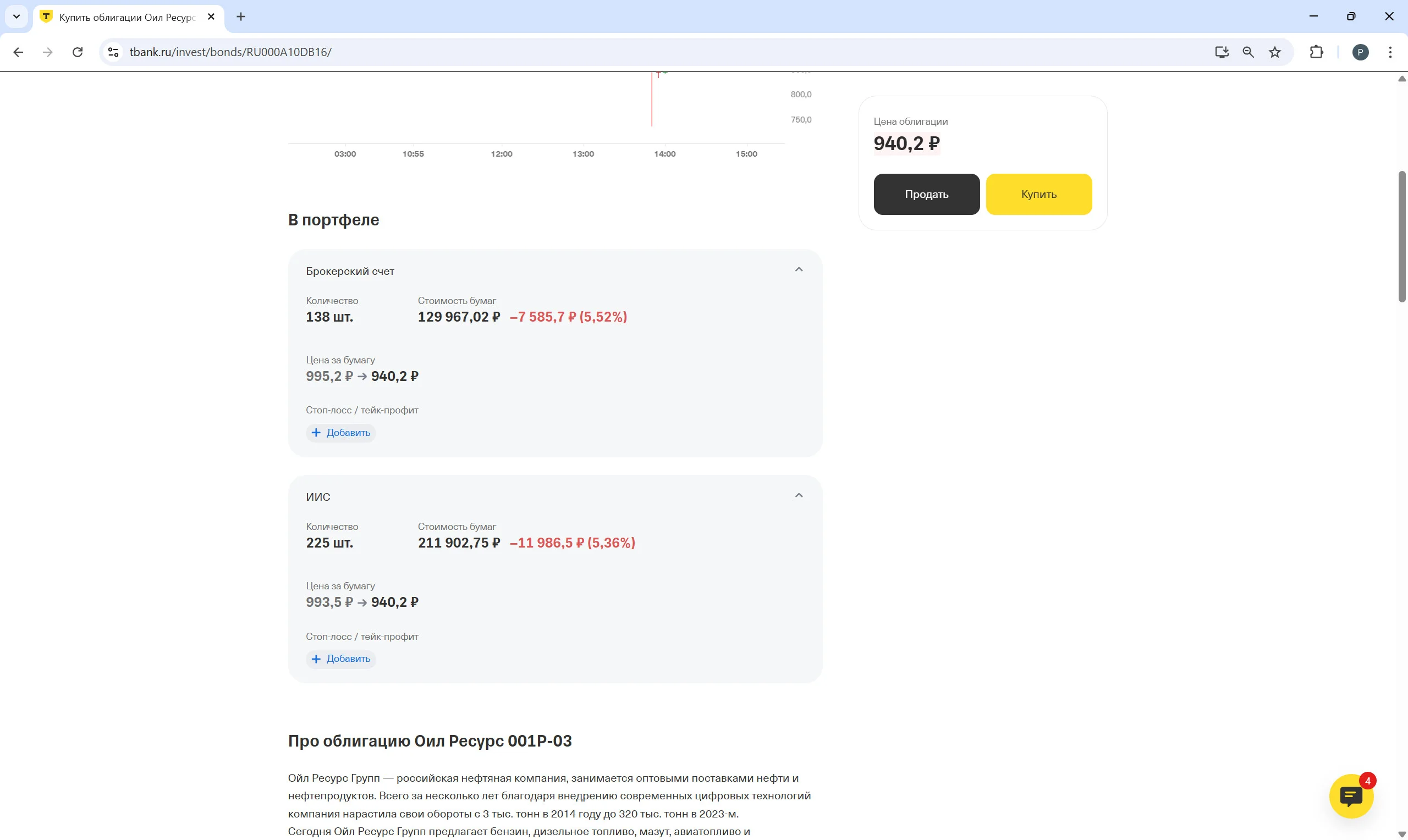Click the 13:00 chart time label
Screen dimensions: 1408x840
coord(583,154)
